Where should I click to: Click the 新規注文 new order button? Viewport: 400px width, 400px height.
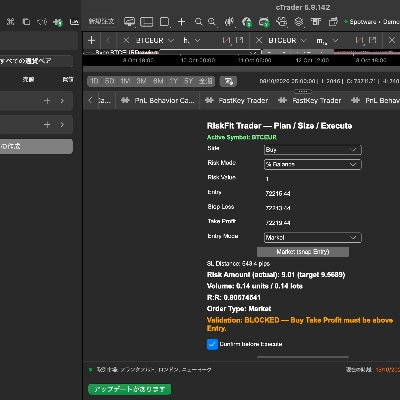point(101,22)
